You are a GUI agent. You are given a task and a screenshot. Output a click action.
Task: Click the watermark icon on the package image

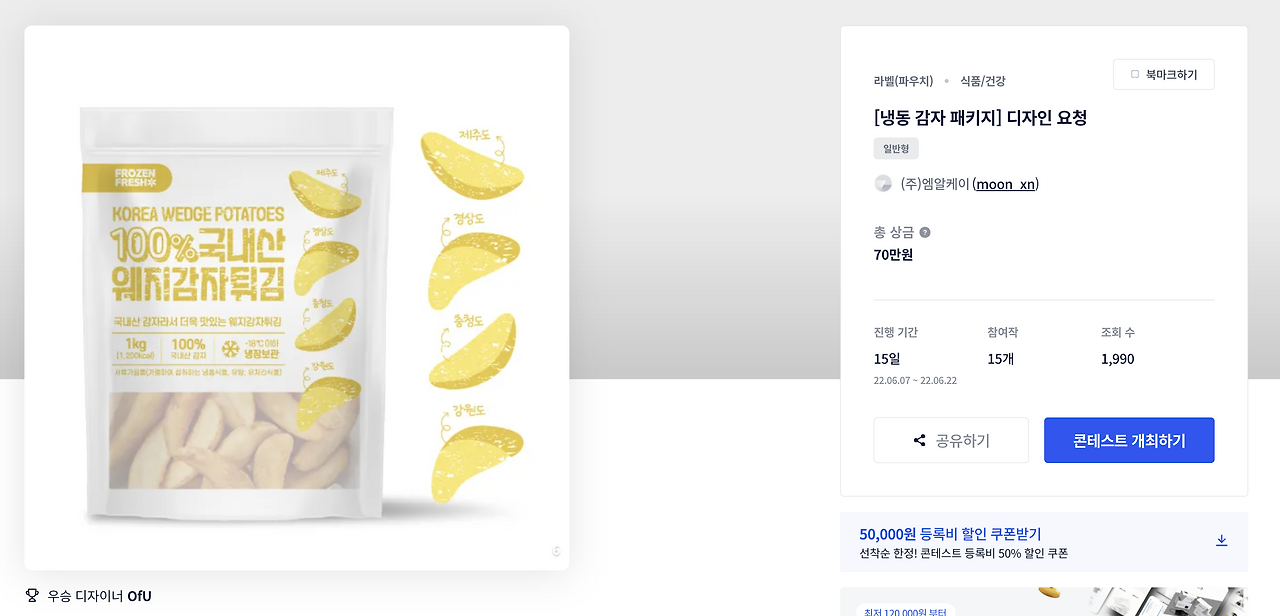coord(556,551)
